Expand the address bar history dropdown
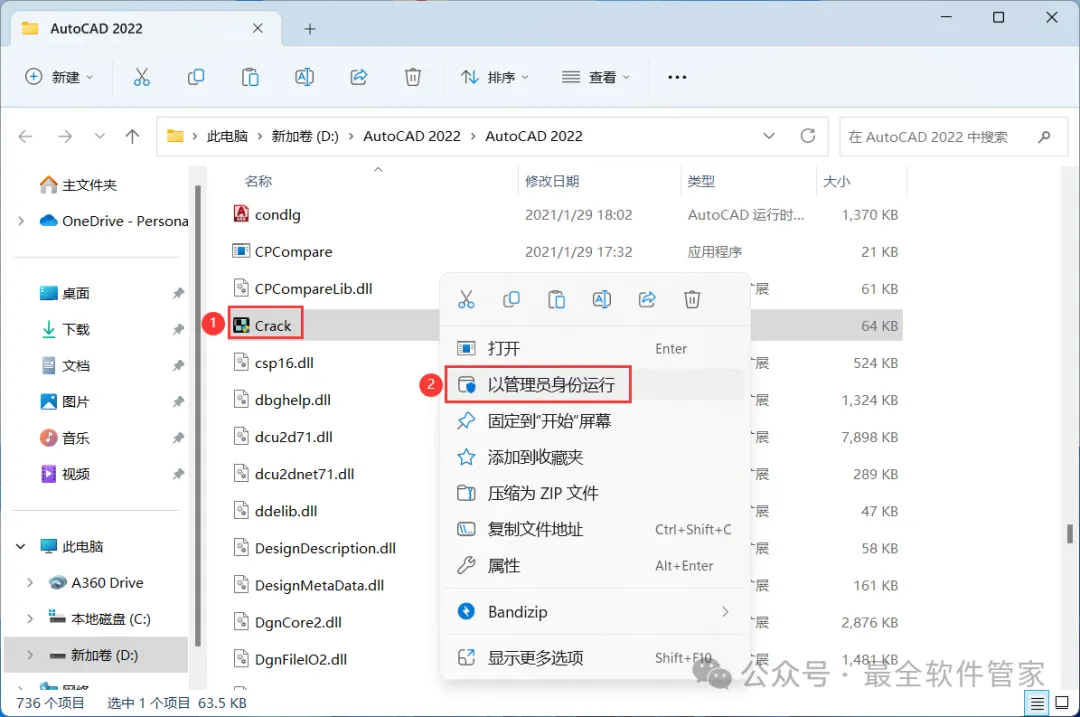The image size is (1080, 717). pyautogui.click(x=769, y=136)
